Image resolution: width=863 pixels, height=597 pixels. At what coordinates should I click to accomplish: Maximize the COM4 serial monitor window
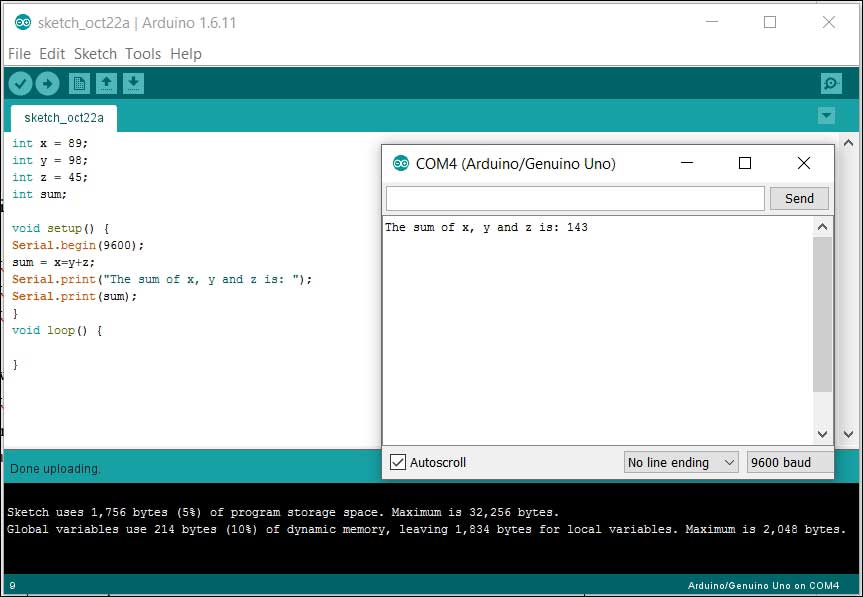[744, 163]
